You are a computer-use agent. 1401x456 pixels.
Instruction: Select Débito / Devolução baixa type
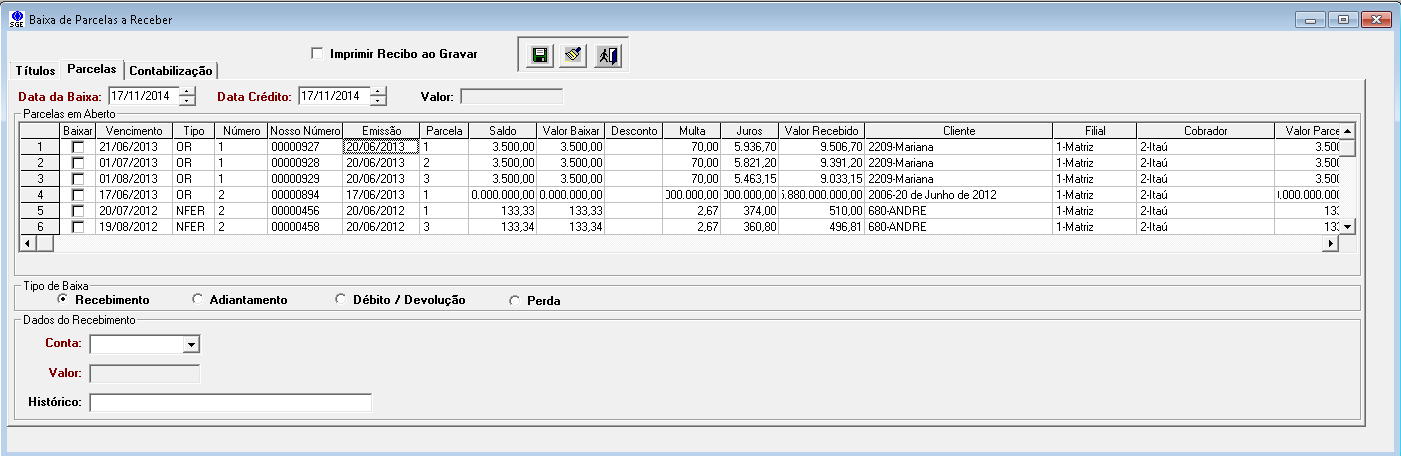point(341,299)
